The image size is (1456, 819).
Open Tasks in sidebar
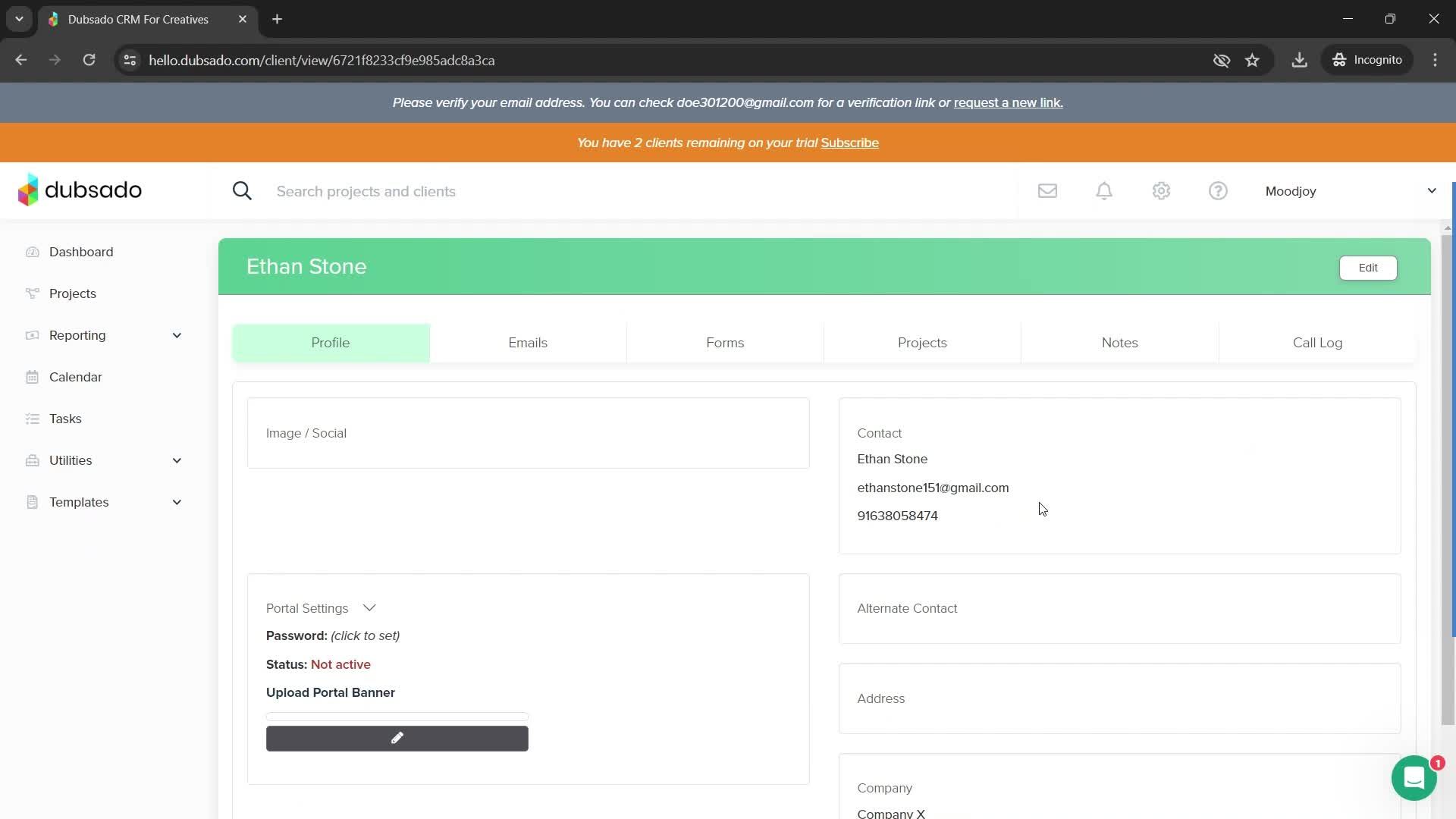65,419
